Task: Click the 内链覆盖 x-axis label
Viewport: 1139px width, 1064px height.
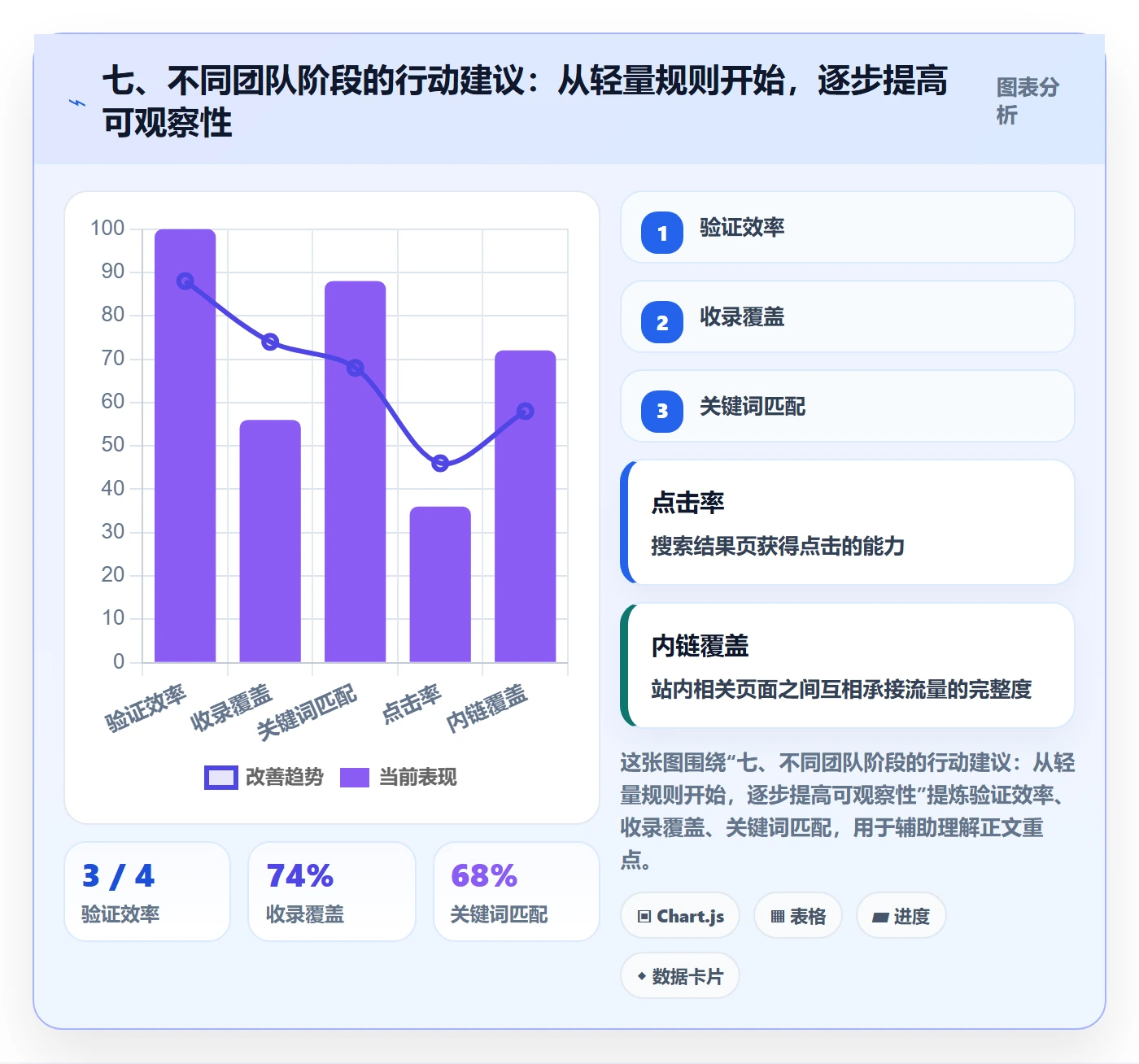Action: (487, 708)
